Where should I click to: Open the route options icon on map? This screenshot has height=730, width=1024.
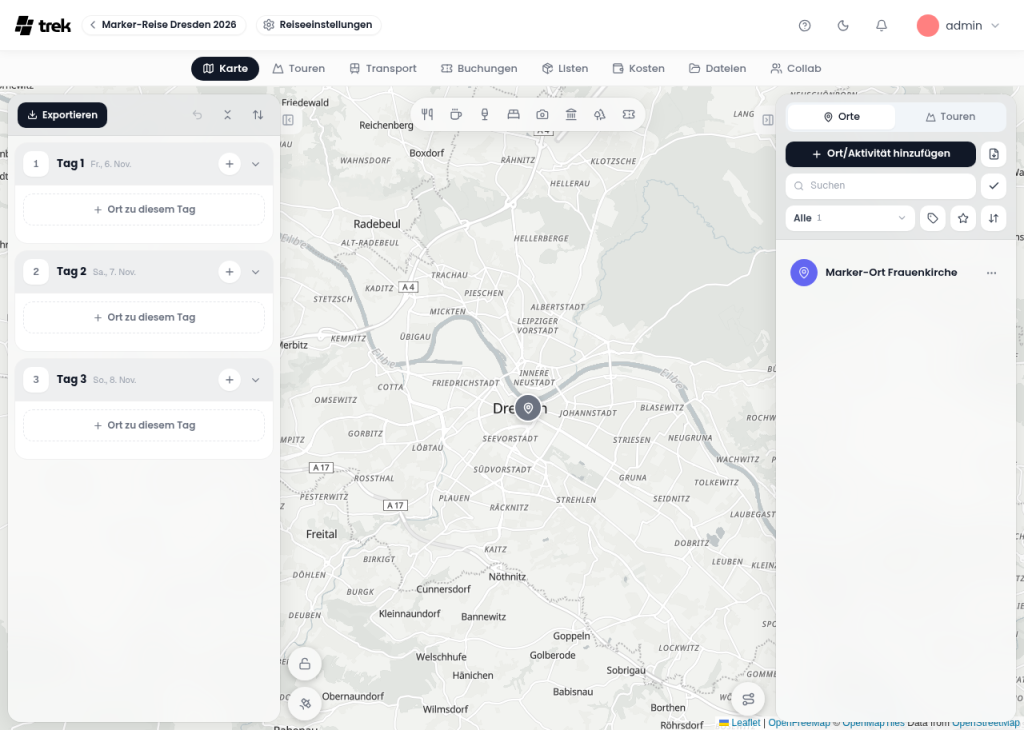[x=748, y=699]
